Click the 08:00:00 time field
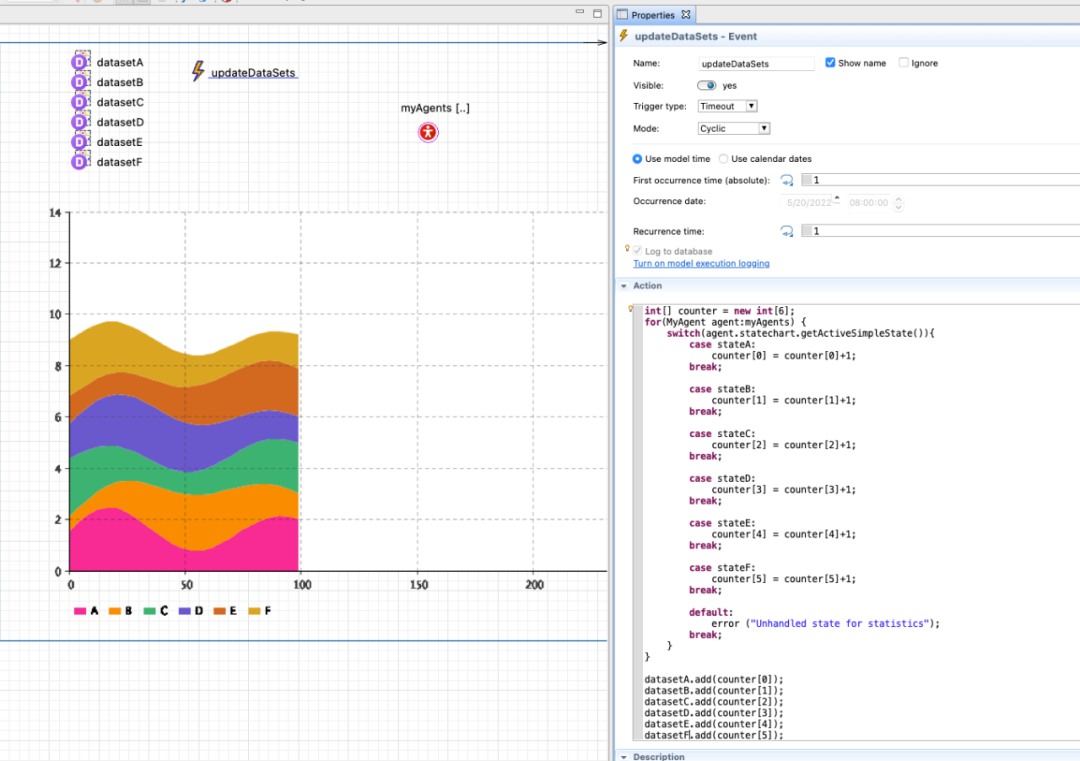This screenshot has height=761, width=1080. coord(869,203)
